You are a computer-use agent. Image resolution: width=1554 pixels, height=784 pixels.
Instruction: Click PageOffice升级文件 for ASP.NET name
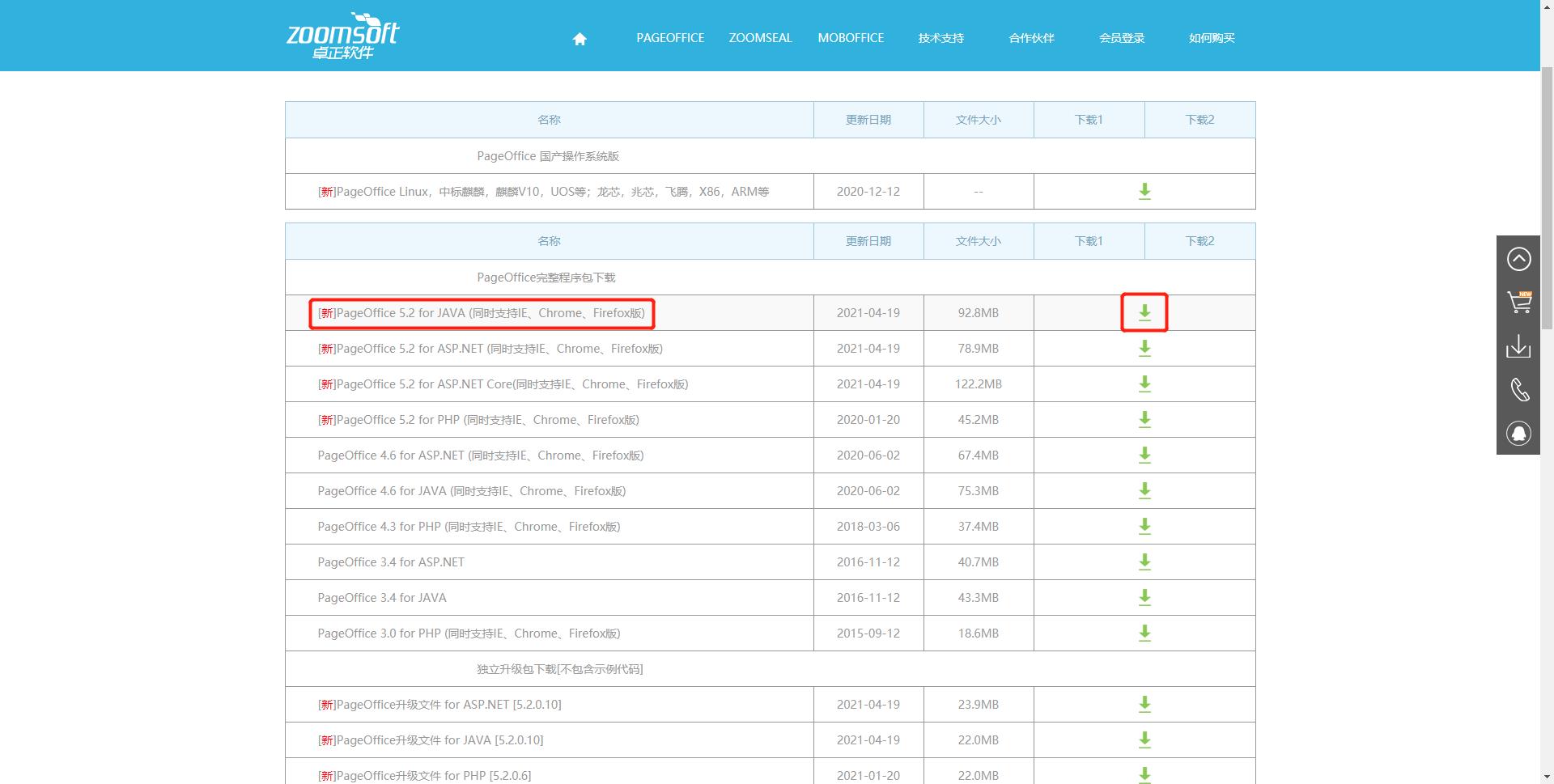click(x=439, y=705)
